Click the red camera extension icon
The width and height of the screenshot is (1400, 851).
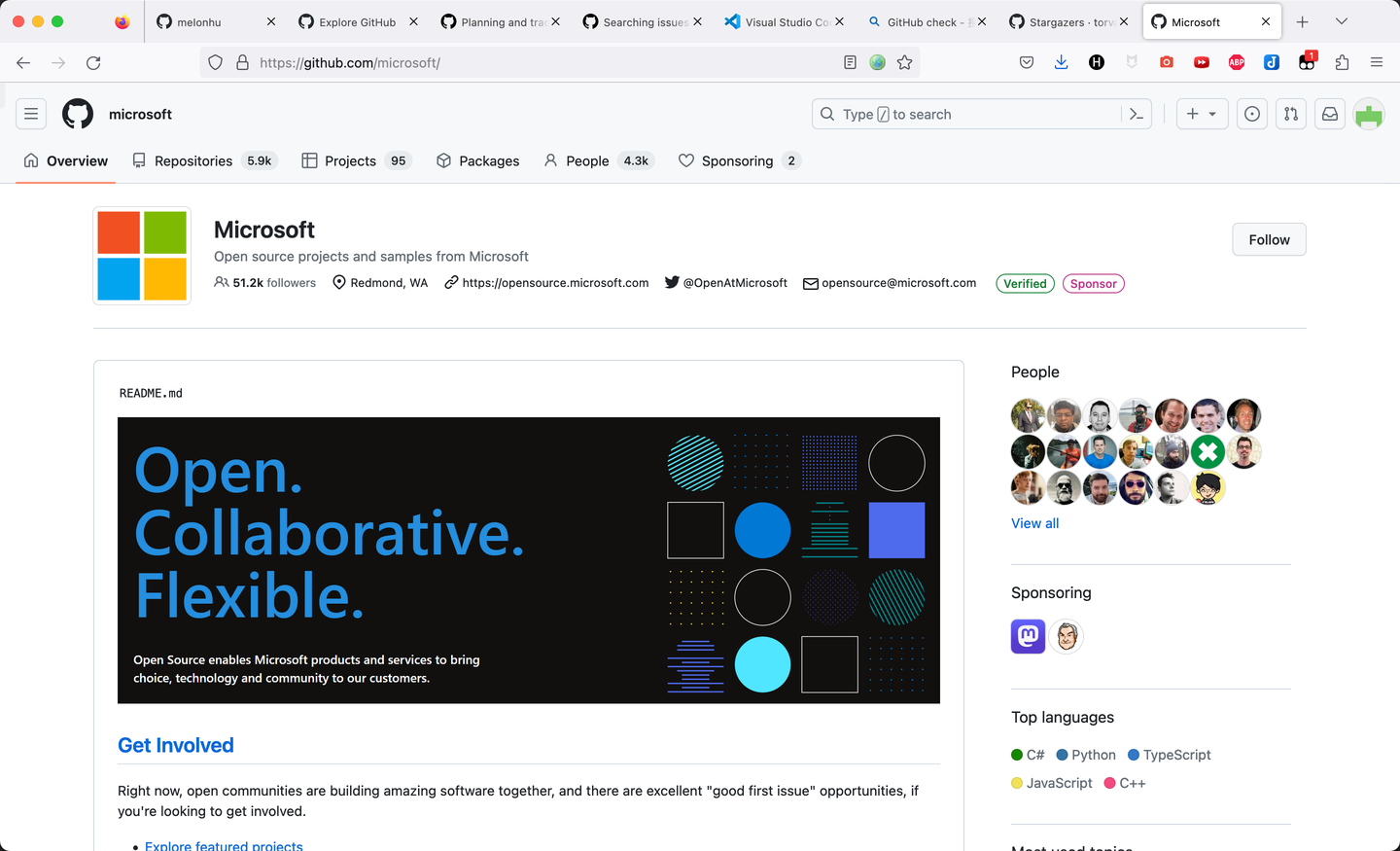[x=1167, y=62]
